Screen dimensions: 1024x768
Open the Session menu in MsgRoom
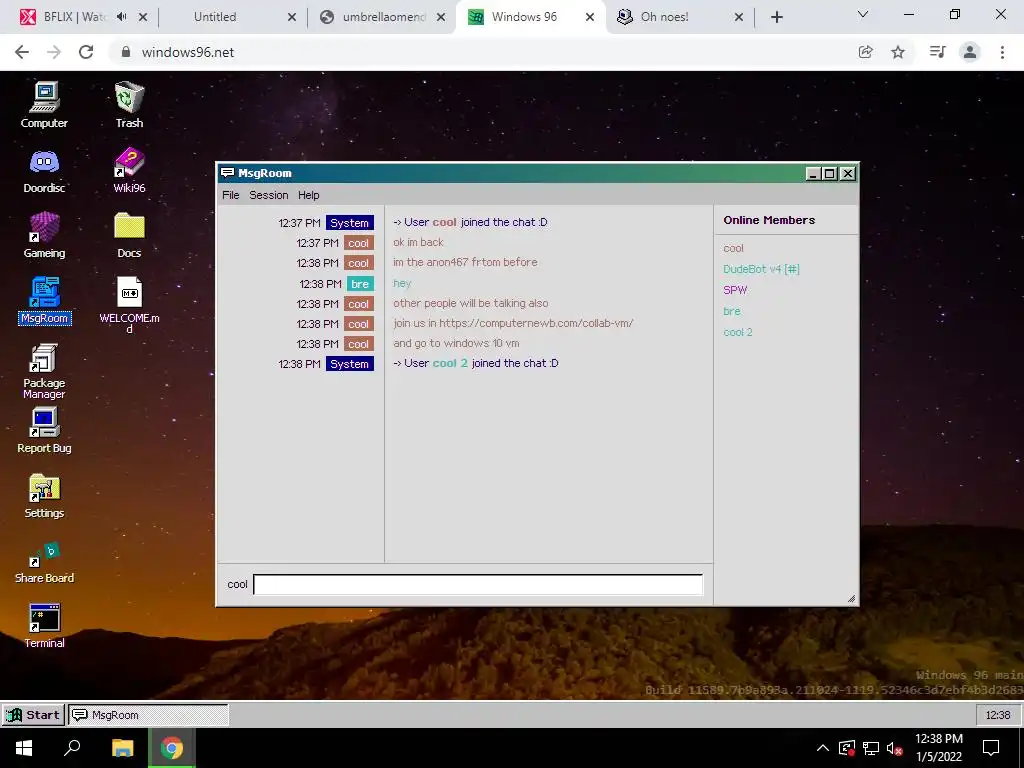point(268,195)
